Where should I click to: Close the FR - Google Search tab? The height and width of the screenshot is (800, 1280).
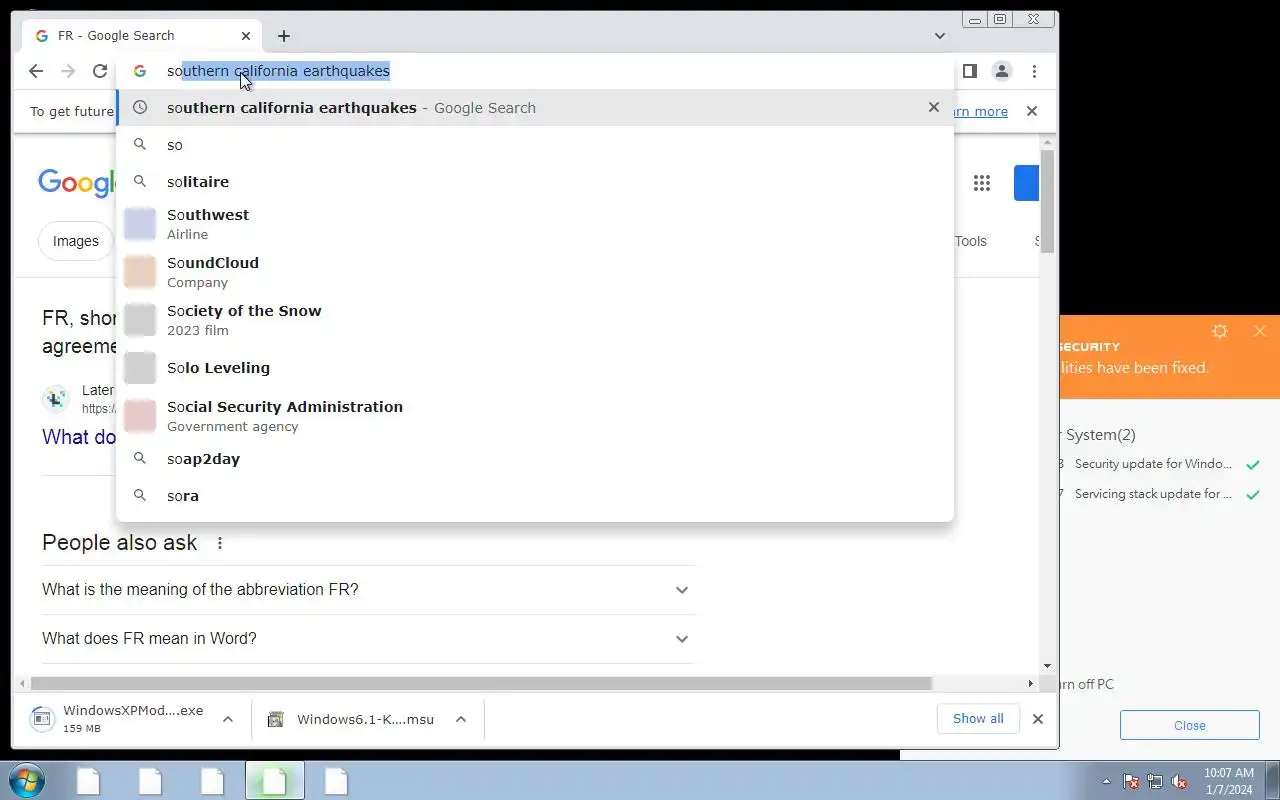(x=246, y=36)
